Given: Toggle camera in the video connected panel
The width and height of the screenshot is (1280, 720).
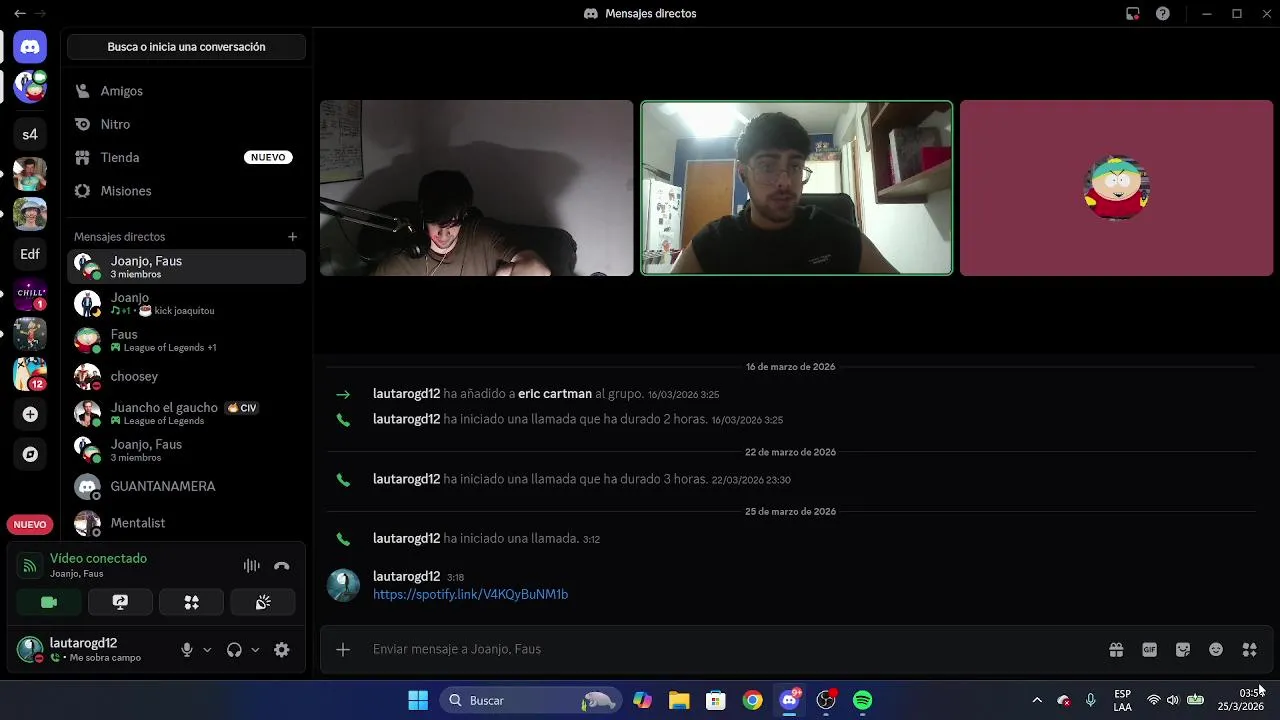Looking at the screenshot, I should coord(49,602).
